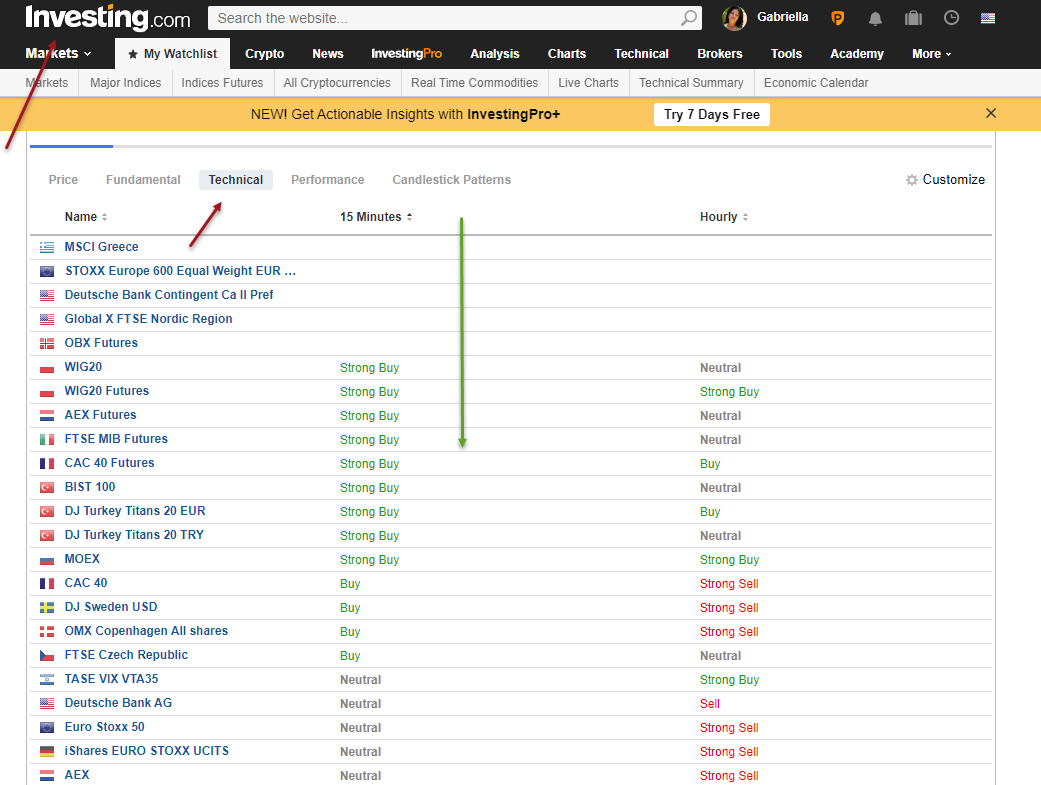The height and width of the screenshot is (785, 1041).
Task: Click the Norway flag beside OBX Futures
Action: click(x=46, y=343)
